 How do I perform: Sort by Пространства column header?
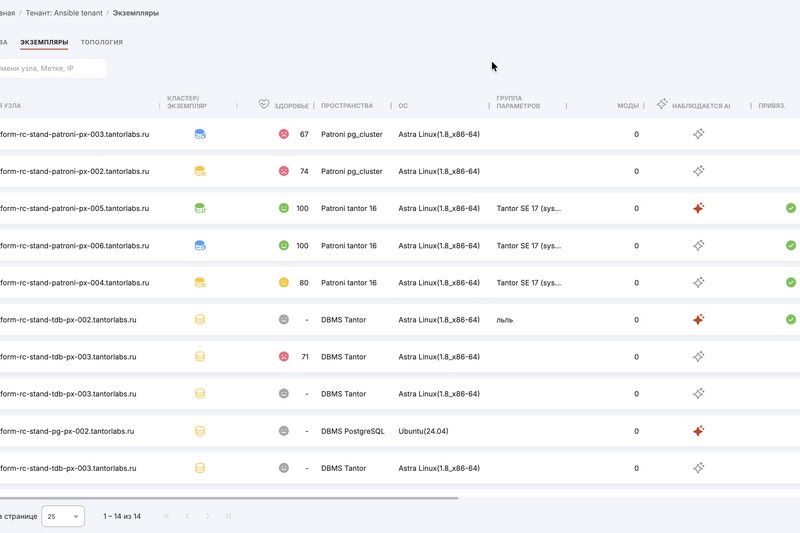click(x=347, y=106)
